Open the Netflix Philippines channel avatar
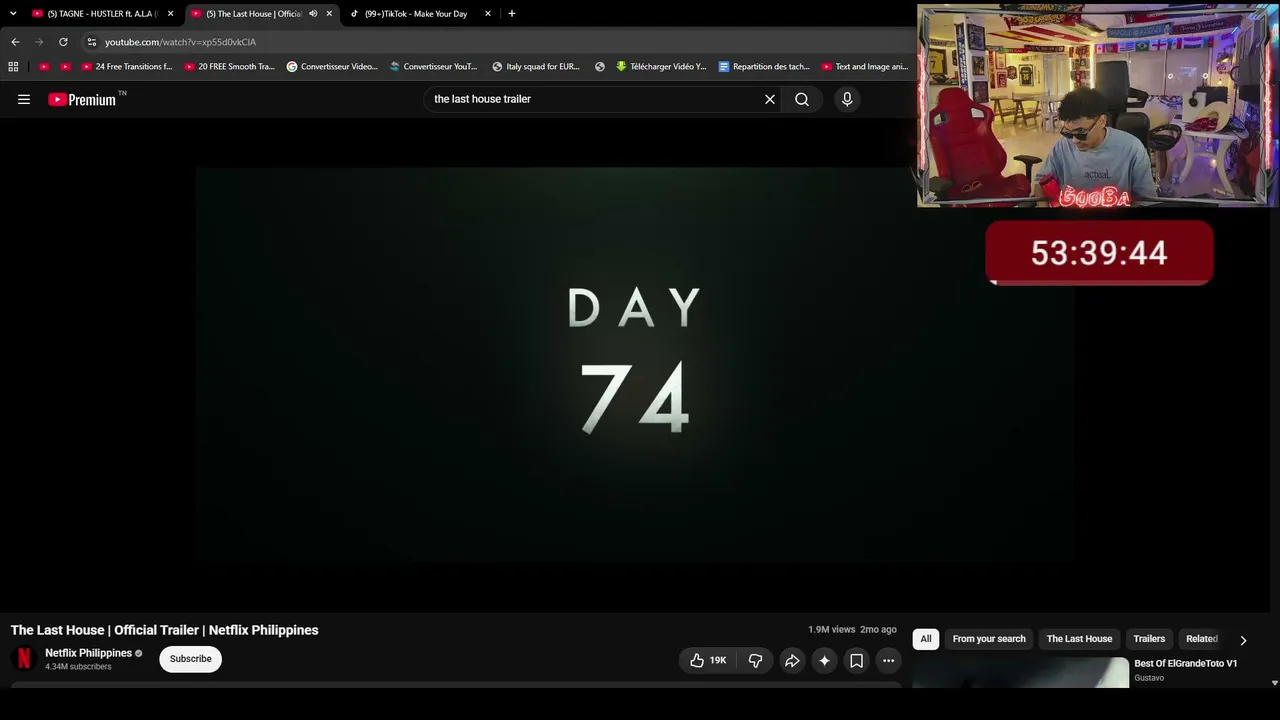 pyautogui.click(x=24, y=659)
